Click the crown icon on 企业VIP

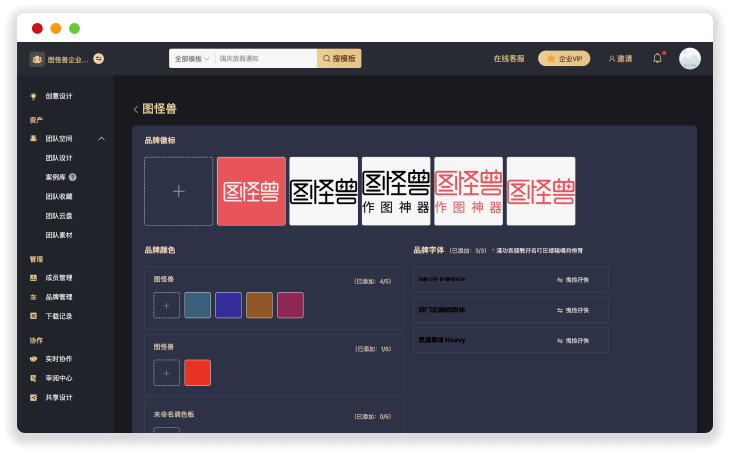pos(551,59)
